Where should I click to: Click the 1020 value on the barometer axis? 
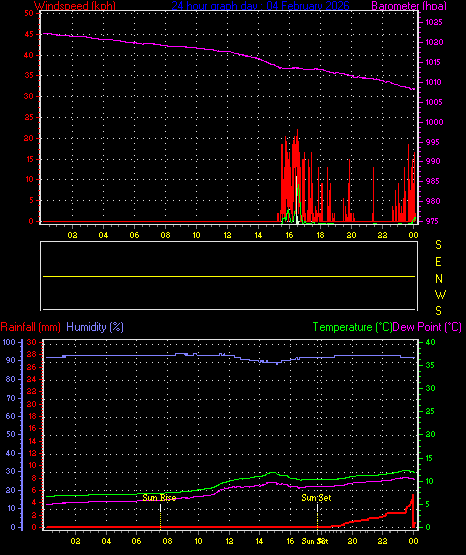(434, 42)
